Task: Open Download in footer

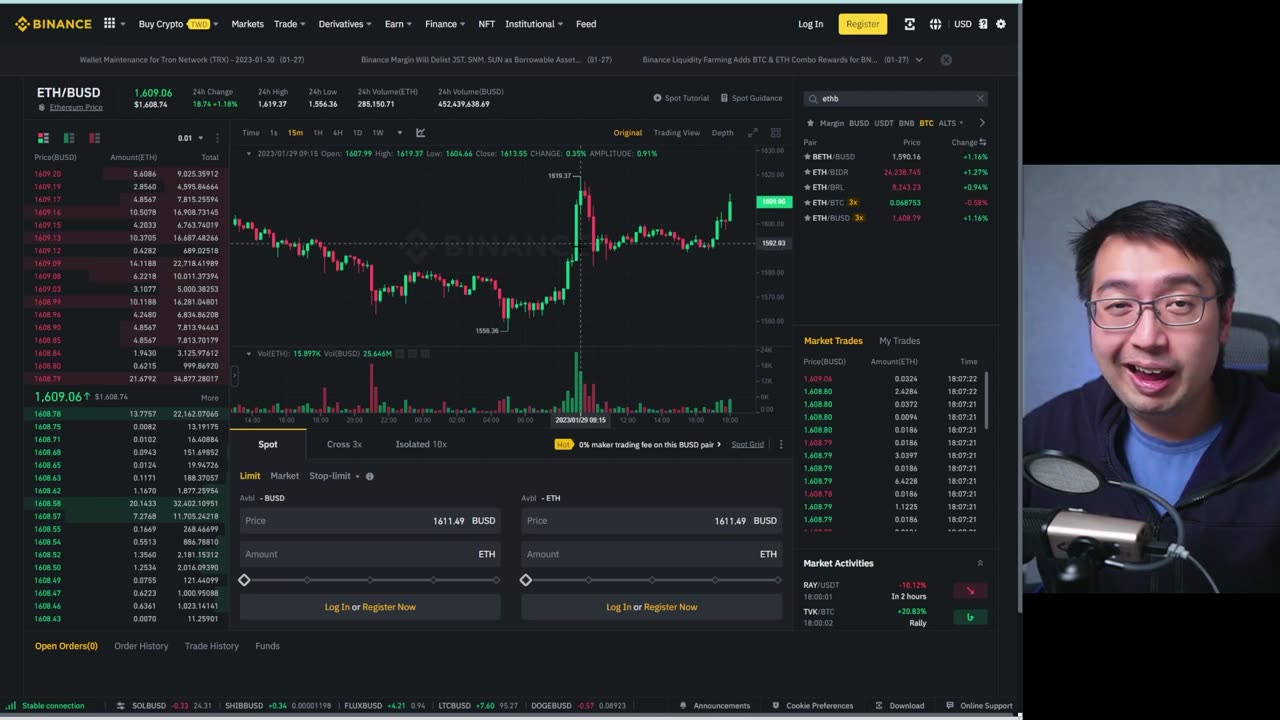Action: [x=900, y=706]
